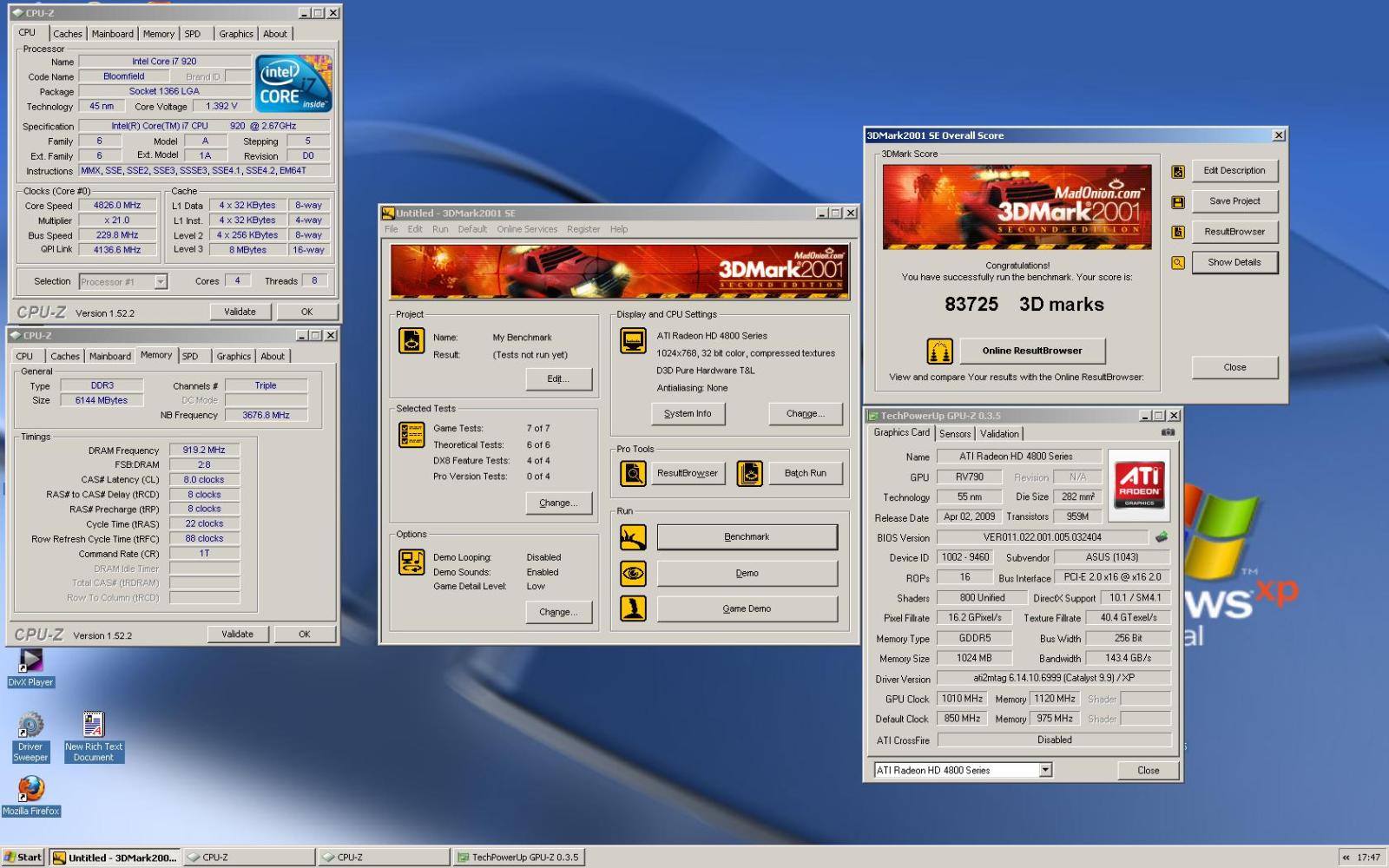Click the GPU-Z BIOS save chip icon

(1162, 537)
